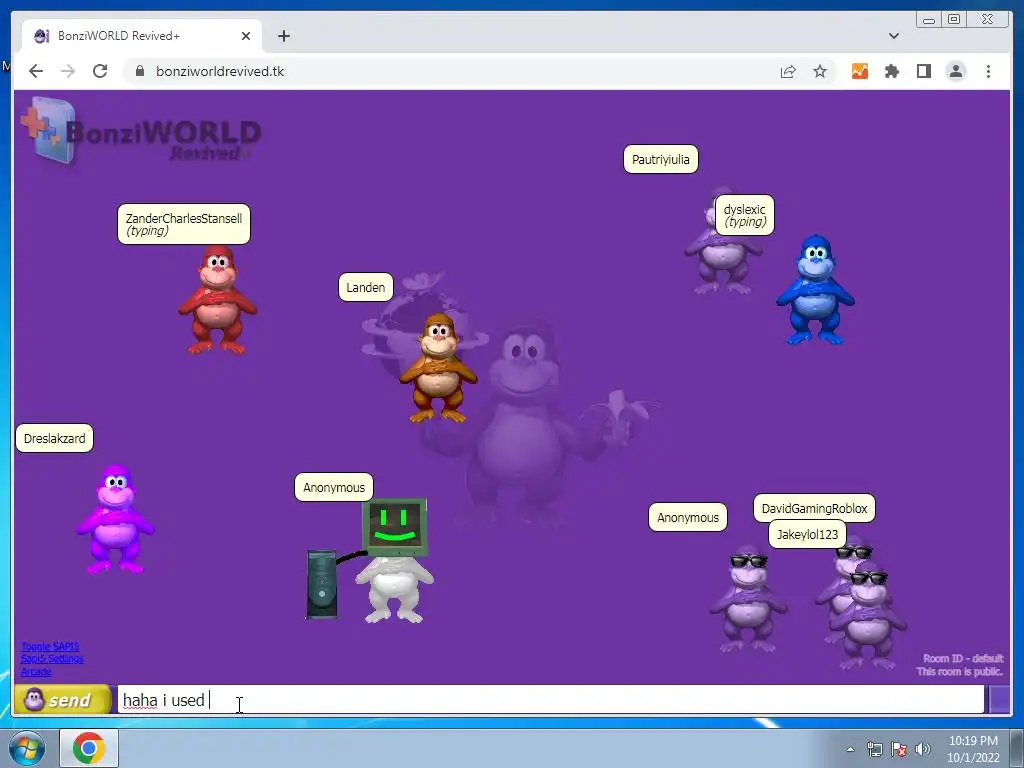Show hidden tray icons arrow
The width and height of the screenshot is (1024, 768).
pyautogui.click(x=850, y=749)
